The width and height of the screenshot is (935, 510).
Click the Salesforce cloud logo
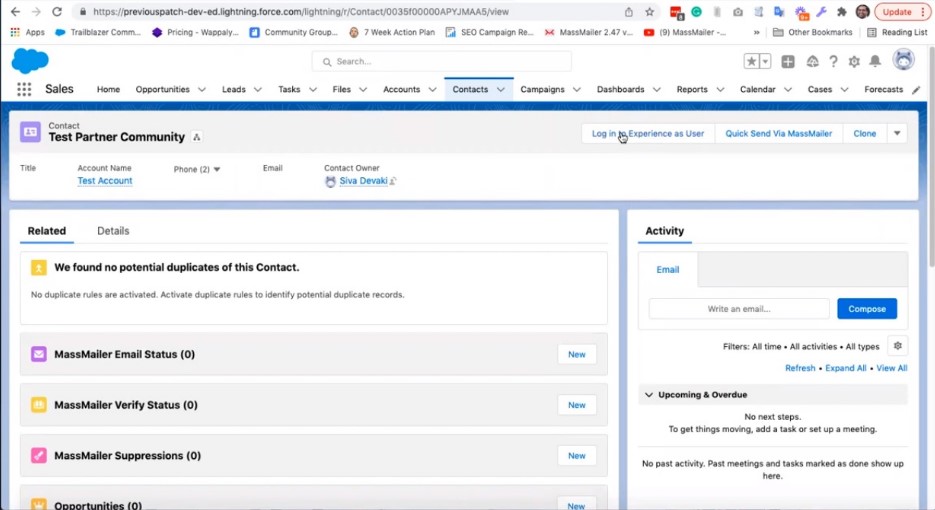[30, 61]
